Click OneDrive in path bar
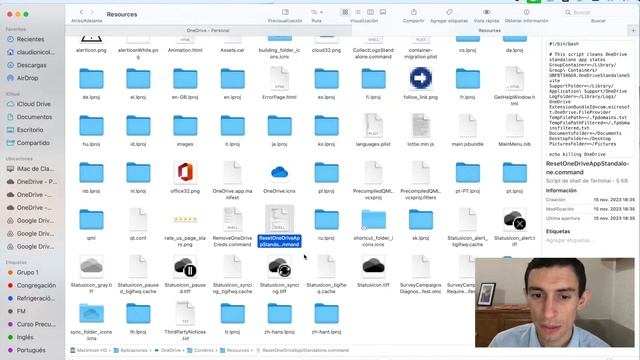The height and width of the screenshot is (360, 640). (167, 350)
